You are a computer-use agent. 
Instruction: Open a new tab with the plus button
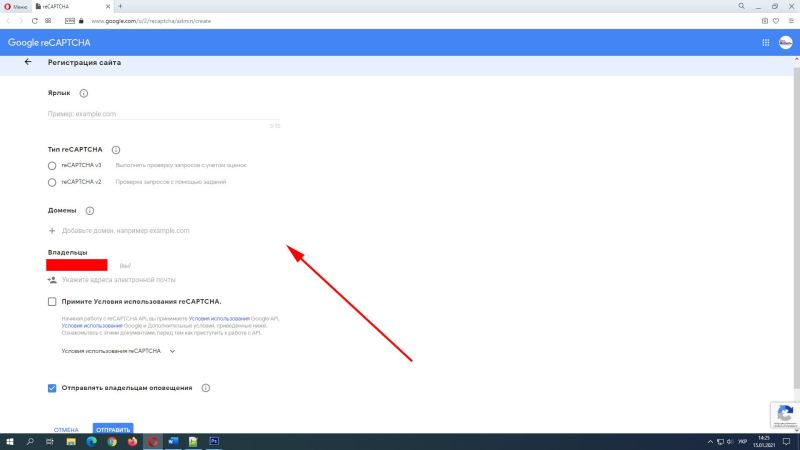point(120,6)
